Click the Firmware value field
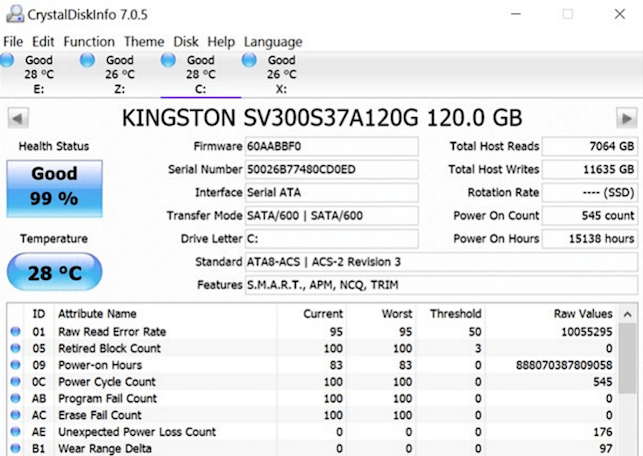643x456 pixels. coord(331,147)
